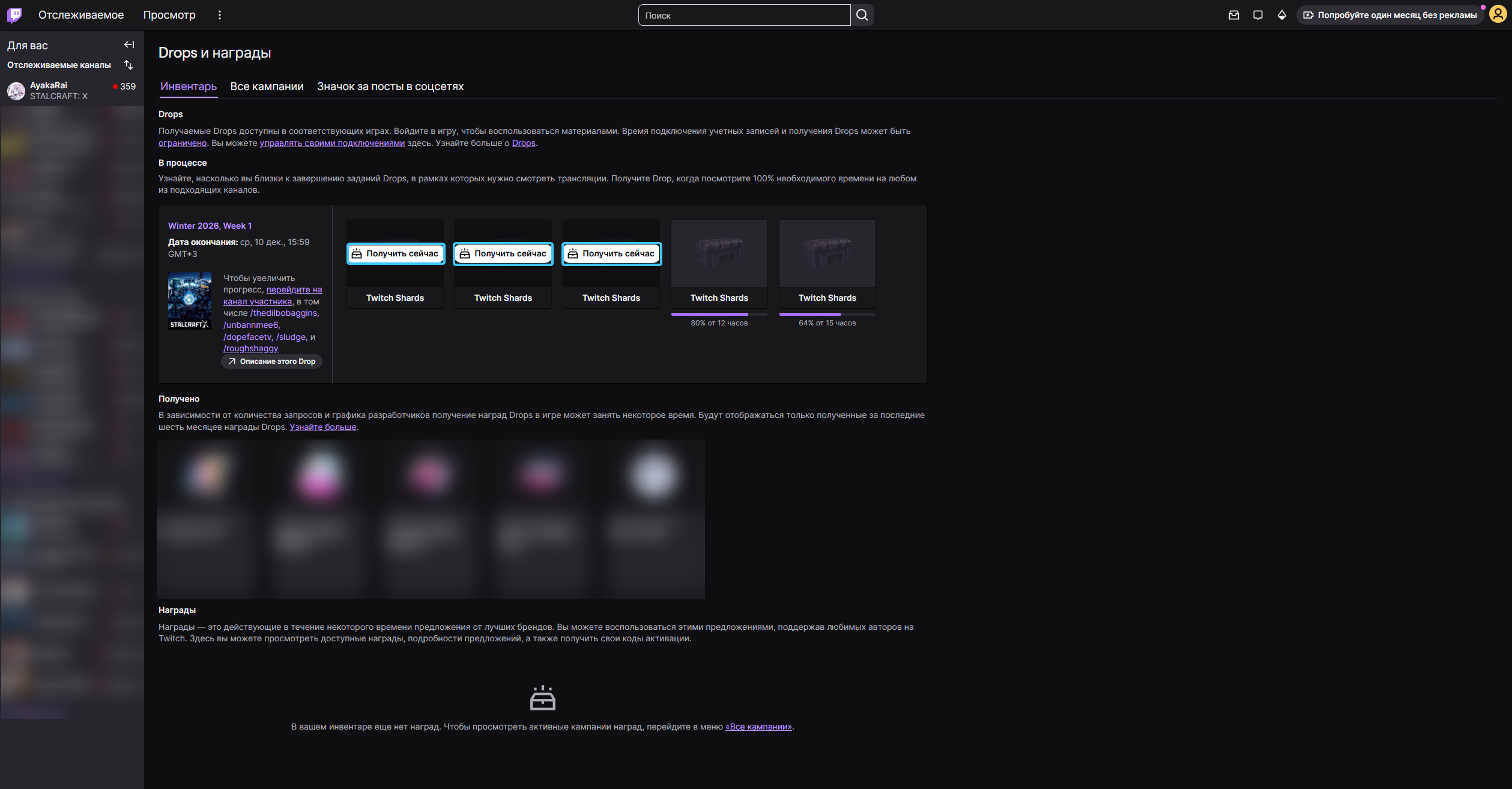Click the Bits diamond icon
Viewport: 1512px width, 789px height.
point(1282,15)
